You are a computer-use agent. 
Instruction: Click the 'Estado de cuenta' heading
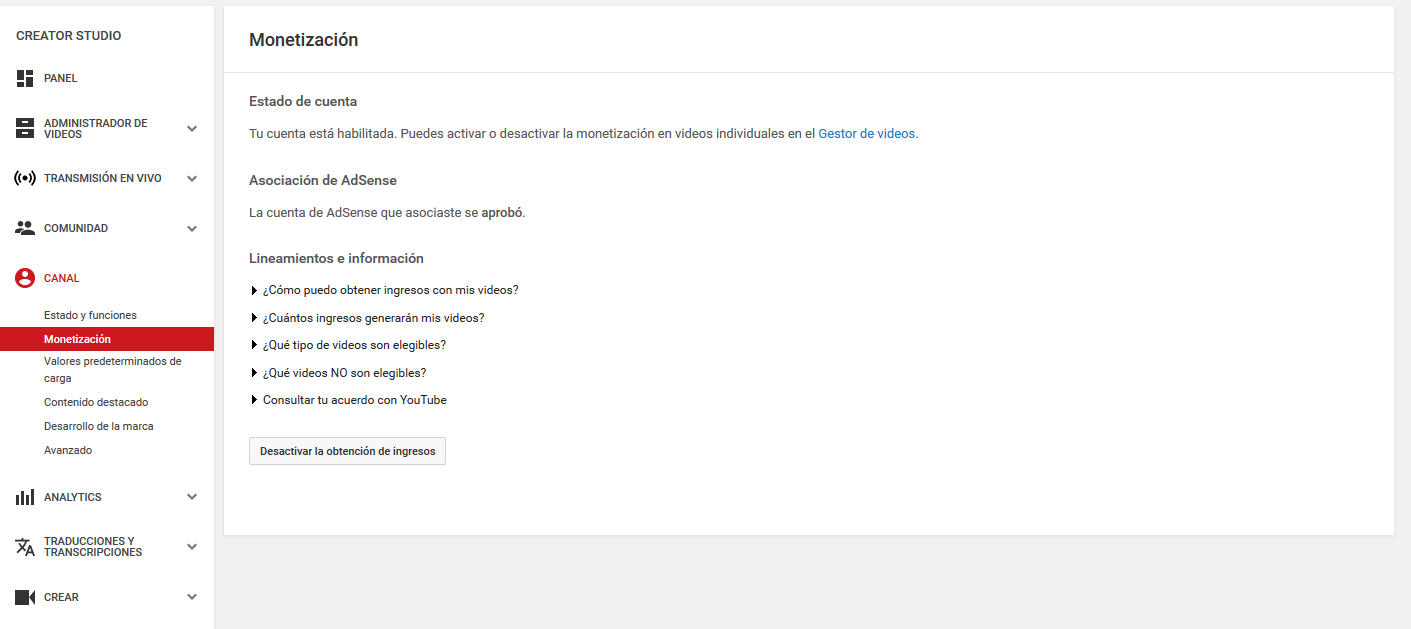pos(303,101)
